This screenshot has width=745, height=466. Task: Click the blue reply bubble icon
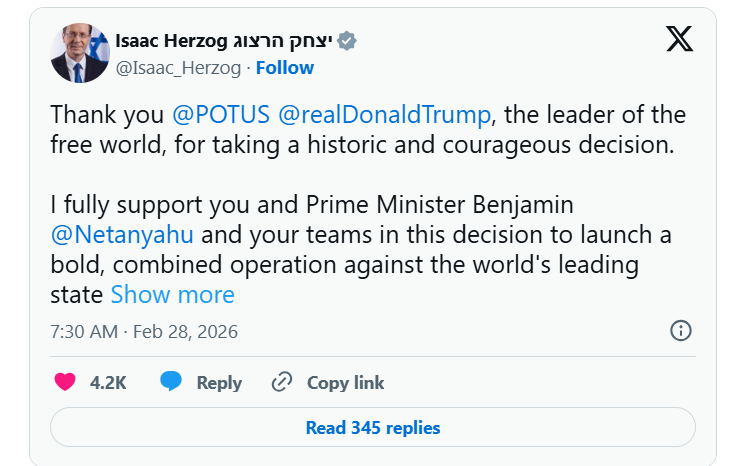pyautogui.click(x=171, y=382)
